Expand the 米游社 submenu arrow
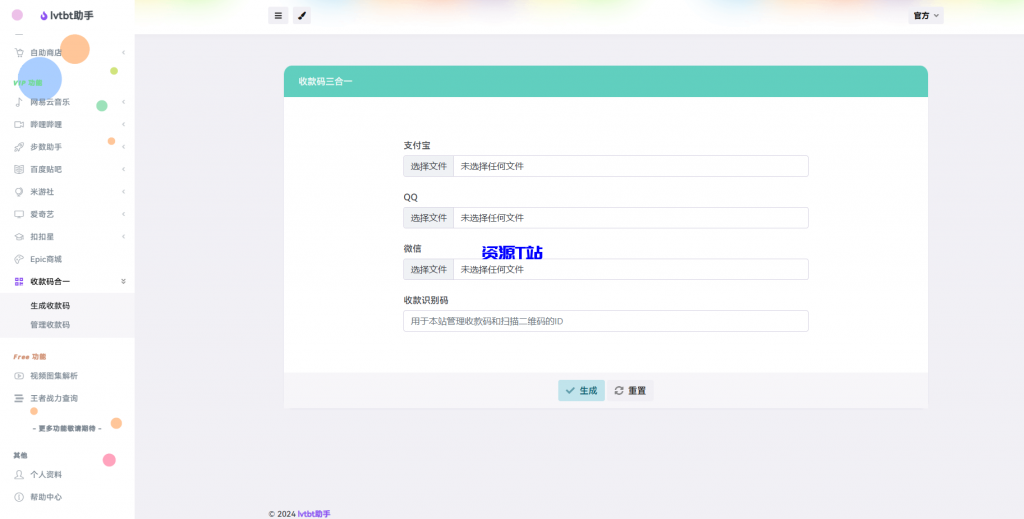 123,192
